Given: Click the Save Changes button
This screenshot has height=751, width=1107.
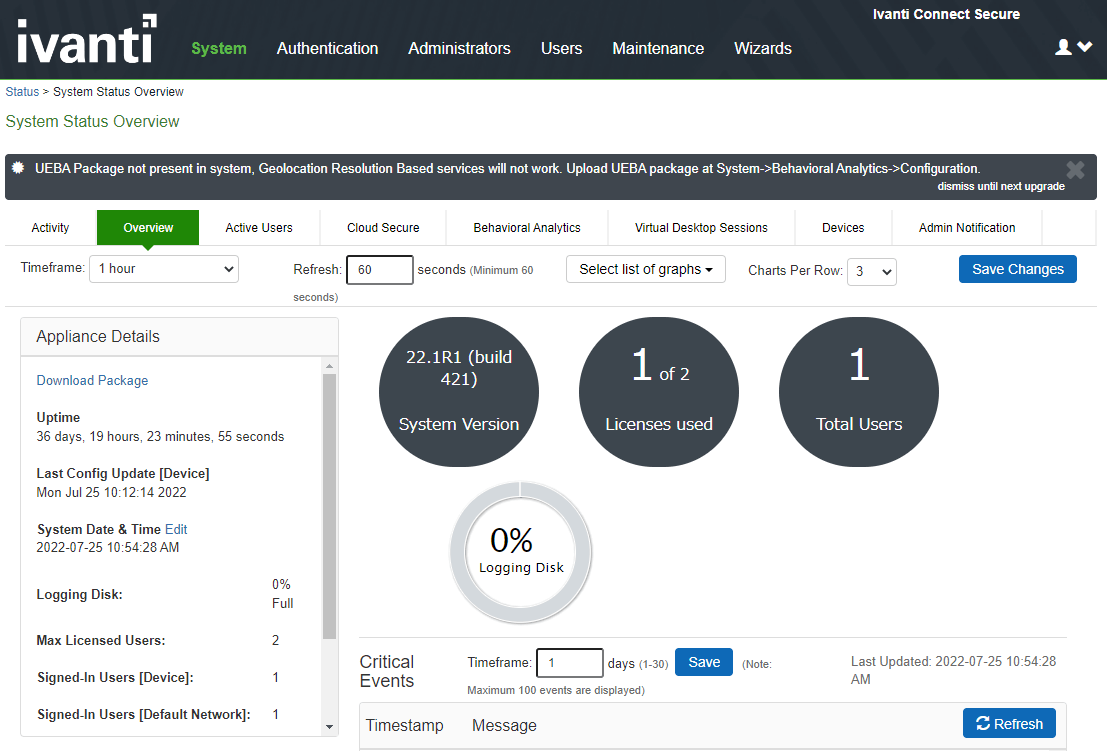Looking at the screenshot, I should [x=1017, y=269].
